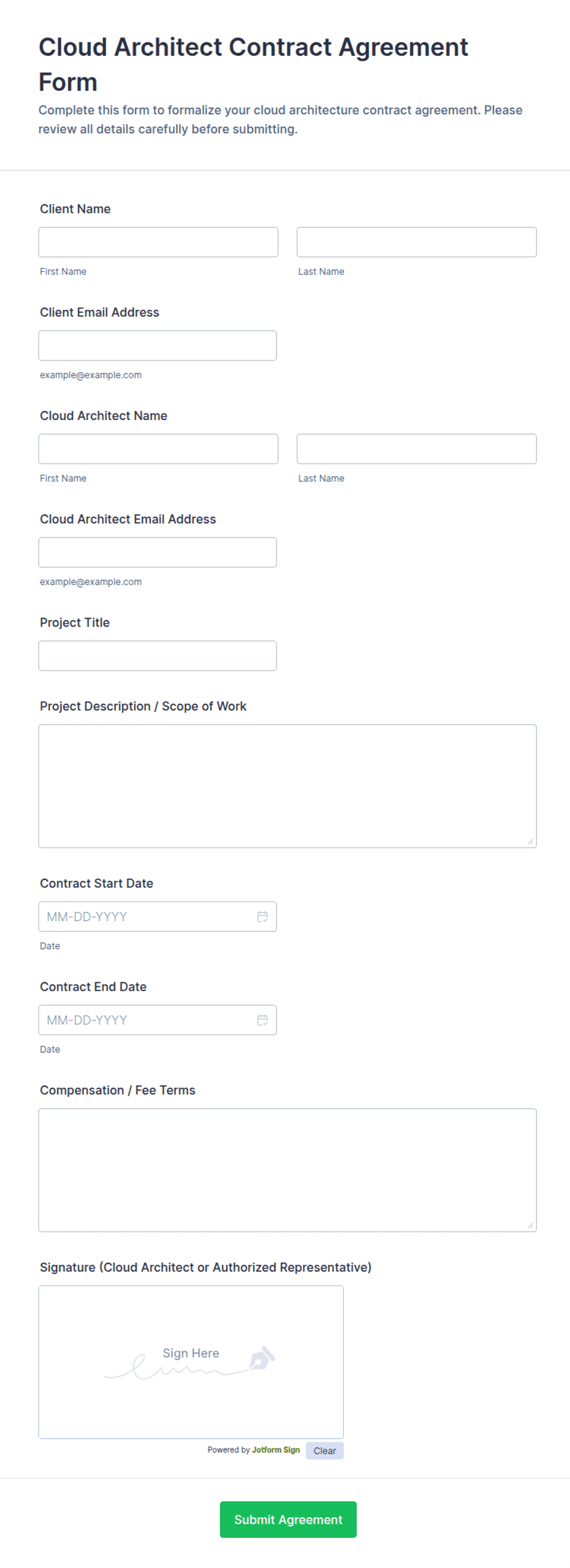
Task: Click into Compensation / Fee Terms textarea
Action: (287, 1169)
